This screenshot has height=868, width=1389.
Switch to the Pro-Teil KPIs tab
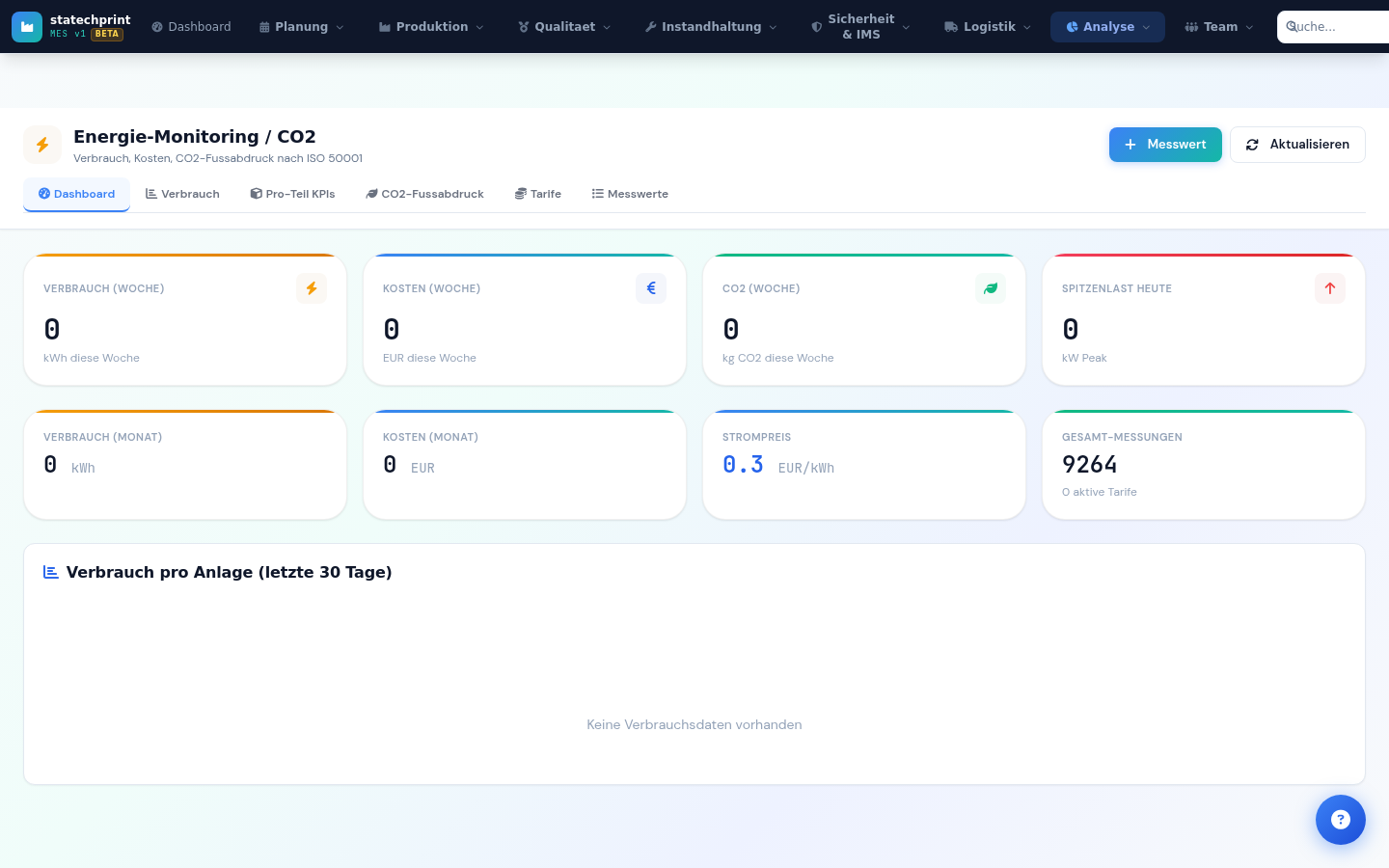point(292,194)
